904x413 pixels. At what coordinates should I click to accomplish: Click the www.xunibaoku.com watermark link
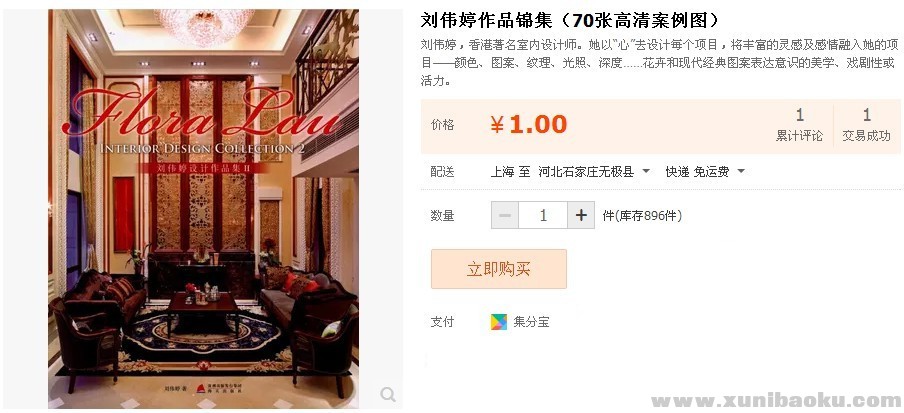click(x=776, y=400)
